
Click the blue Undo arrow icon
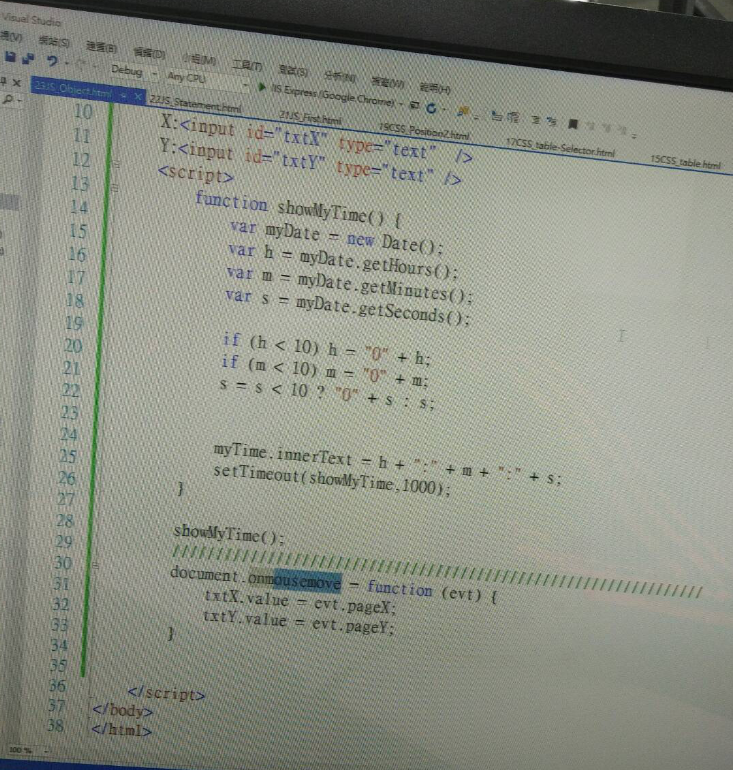click(x=52, y=61)
